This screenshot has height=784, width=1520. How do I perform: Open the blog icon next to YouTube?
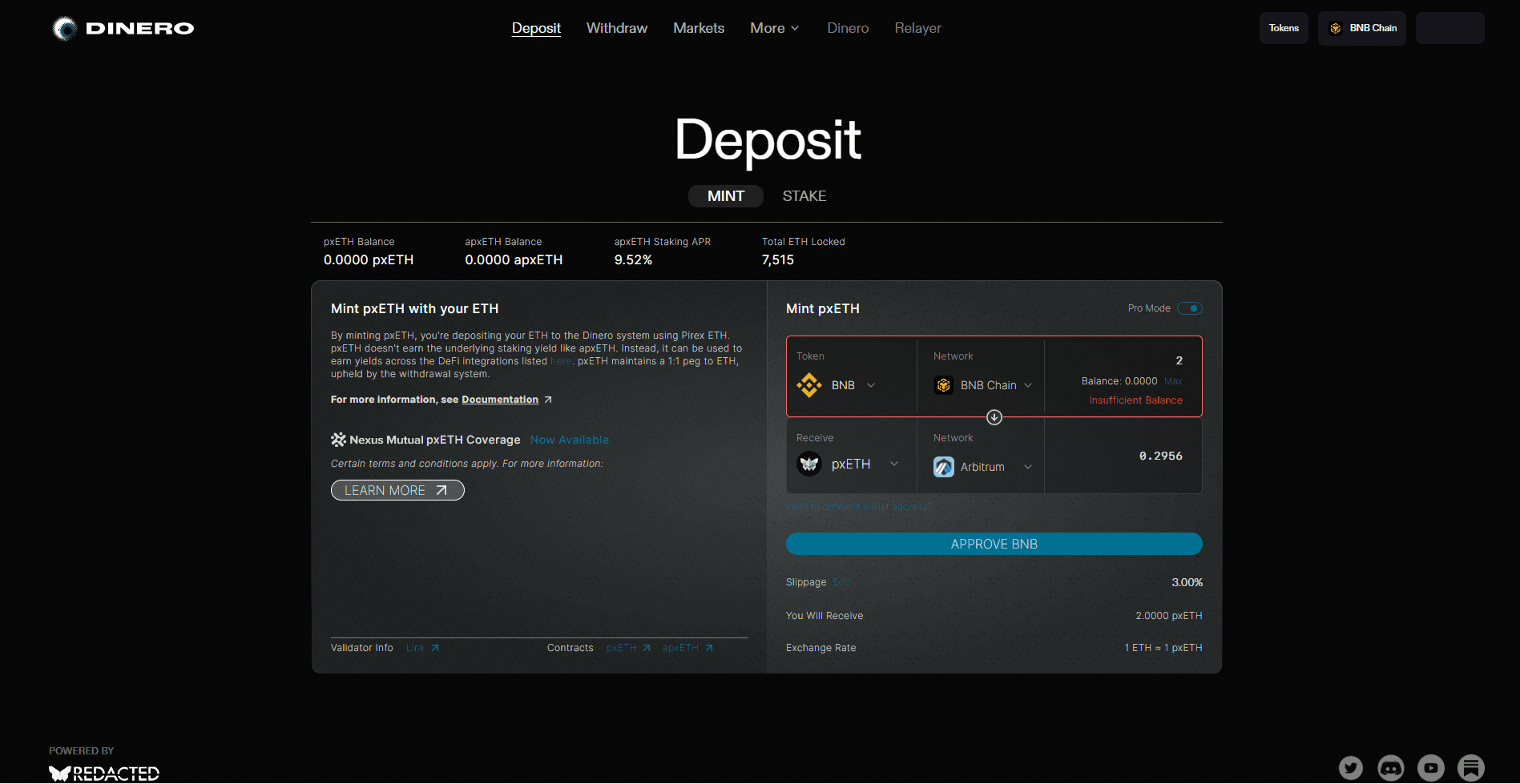[x=1471, y=768]
